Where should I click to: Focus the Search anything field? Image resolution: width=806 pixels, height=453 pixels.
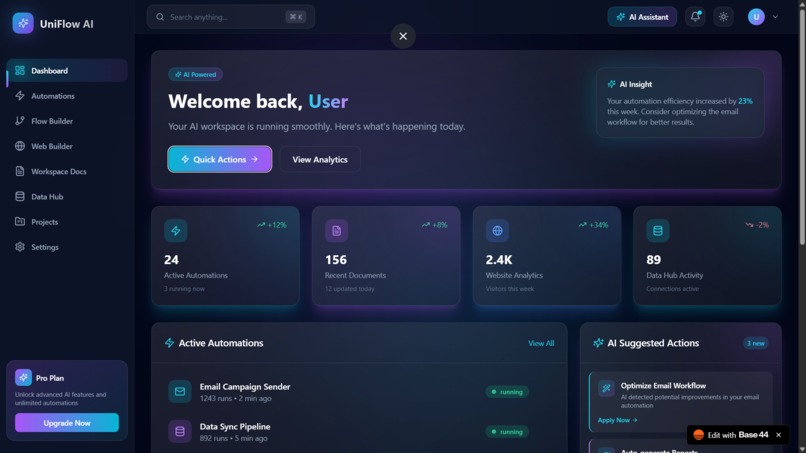pyautogui.click(x=231, y=17)
